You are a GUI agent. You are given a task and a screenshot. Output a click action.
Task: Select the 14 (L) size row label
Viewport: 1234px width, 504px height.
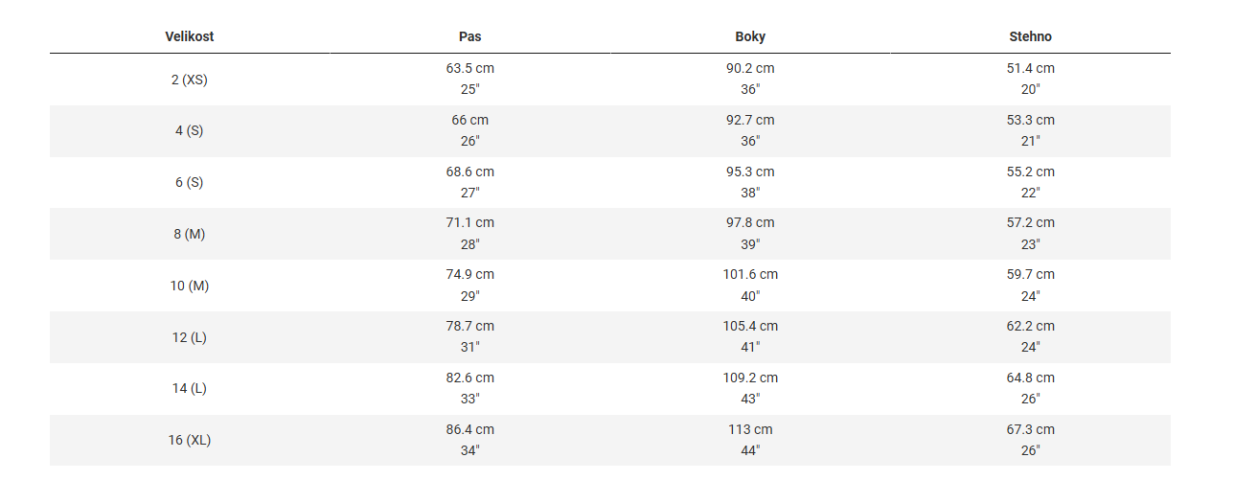tap(189, 389)
